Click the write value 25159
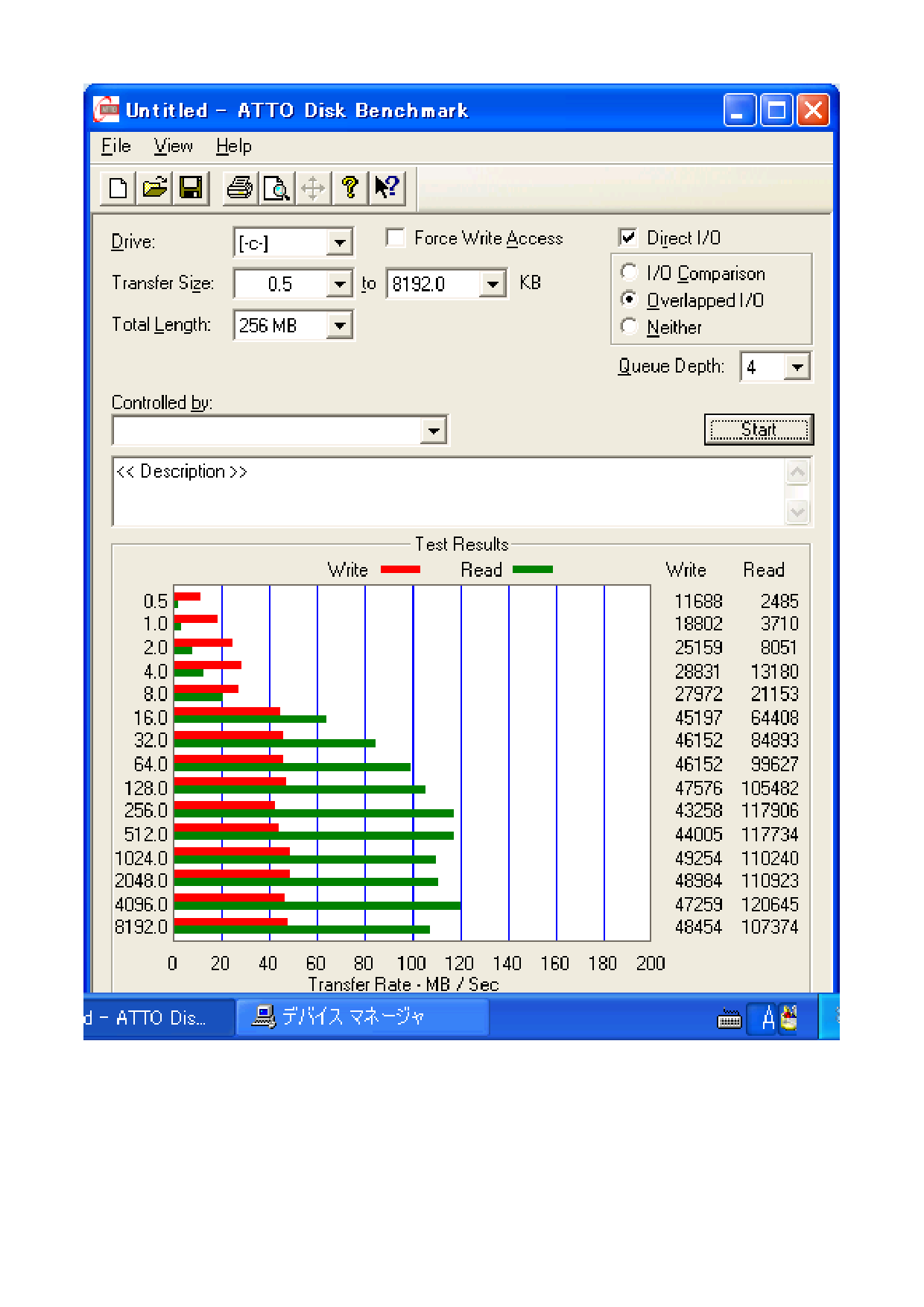The height and width of the screenshot is (1307, 924). coord(698,648)
